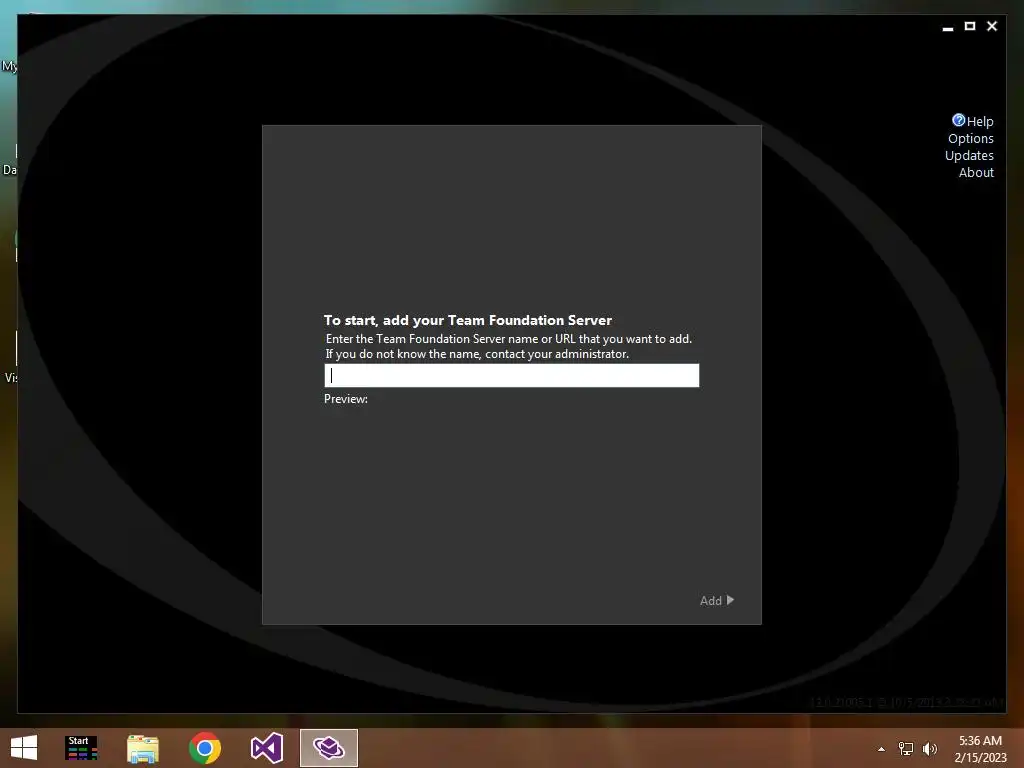Screen dimensions: 1024x768
Task: Click the 'To start, add your Team Foundation Server' heading
Action: [468, 320]
